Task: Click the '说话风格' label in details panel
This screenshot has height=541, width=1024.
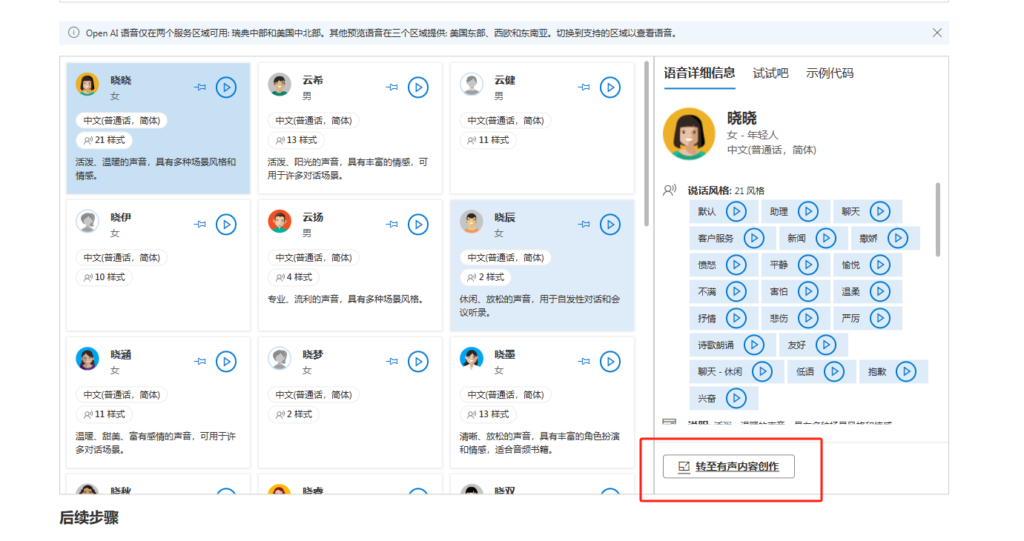Action: [709, 190]
